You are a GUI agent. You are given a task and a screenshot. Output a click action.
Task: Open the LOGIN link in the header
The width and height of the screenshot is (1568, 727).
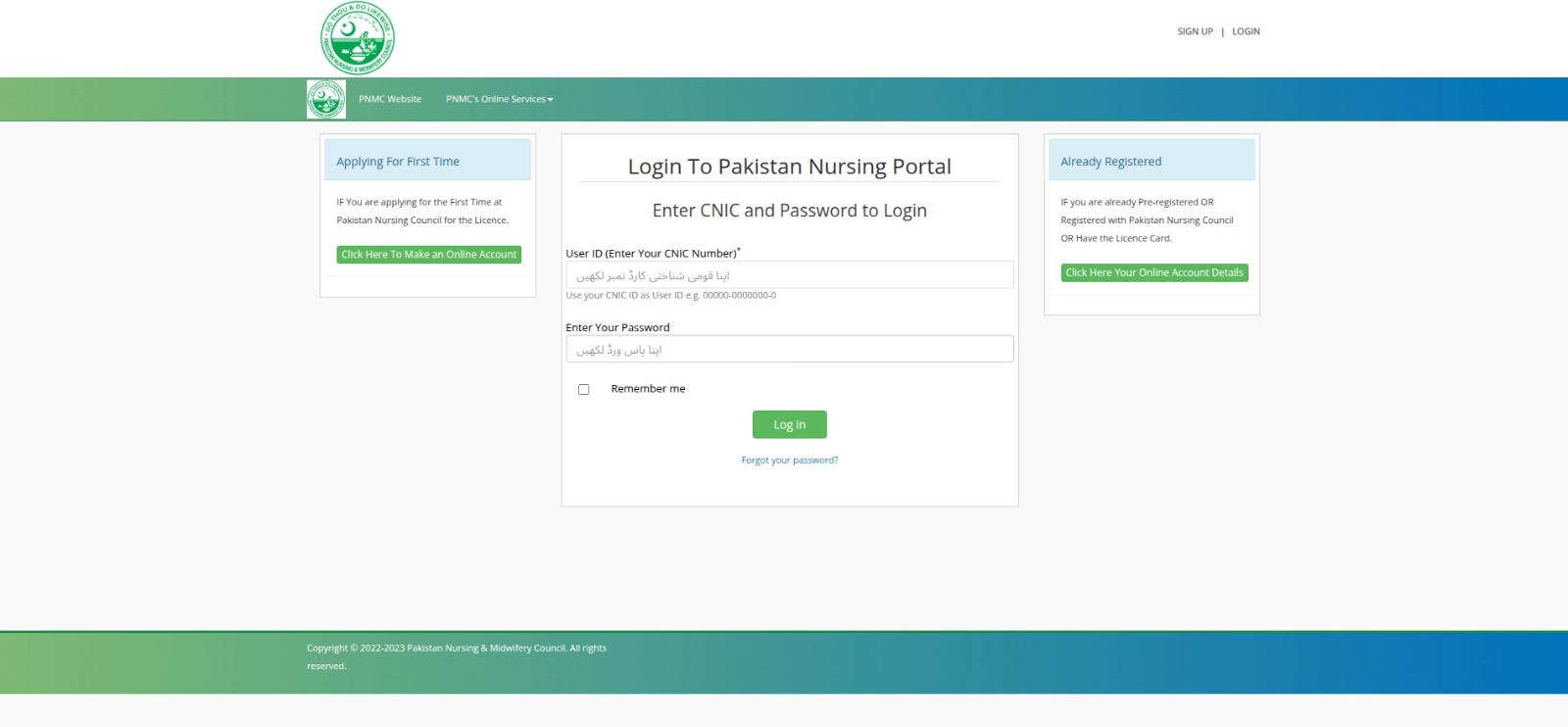click(1246, 31)
